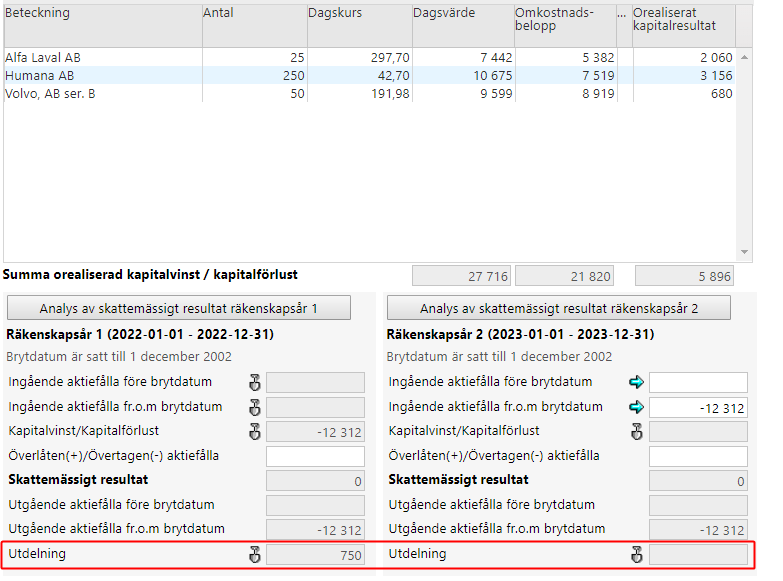Sort by Dagskurs column header
783x581 pixels.
pos(360,26)
